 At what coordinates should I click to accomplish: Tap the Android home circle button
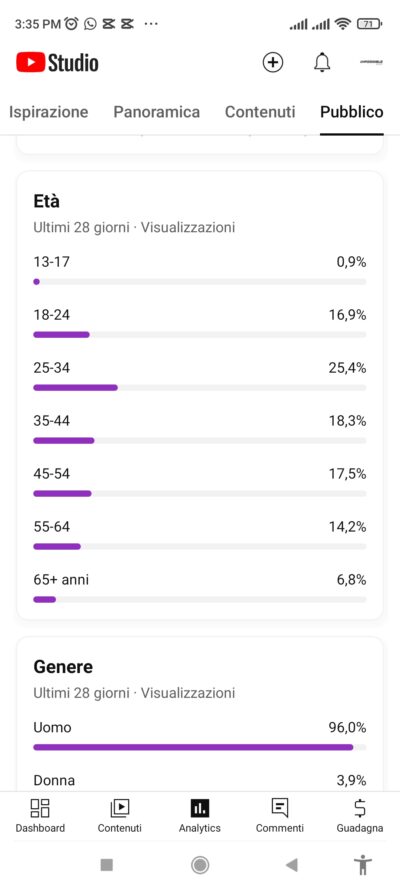pos(199,865)
